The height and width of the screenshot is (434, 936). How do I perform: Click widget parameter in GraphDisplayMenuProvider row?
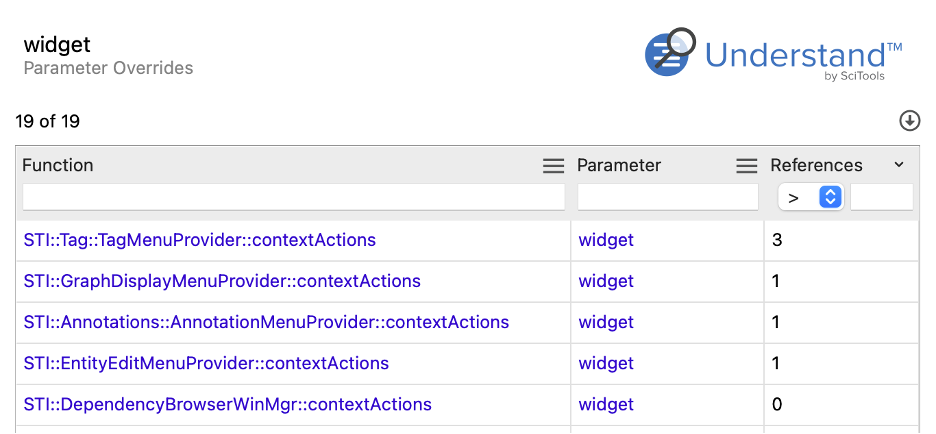pyautogui.click(x=606, y=281)
